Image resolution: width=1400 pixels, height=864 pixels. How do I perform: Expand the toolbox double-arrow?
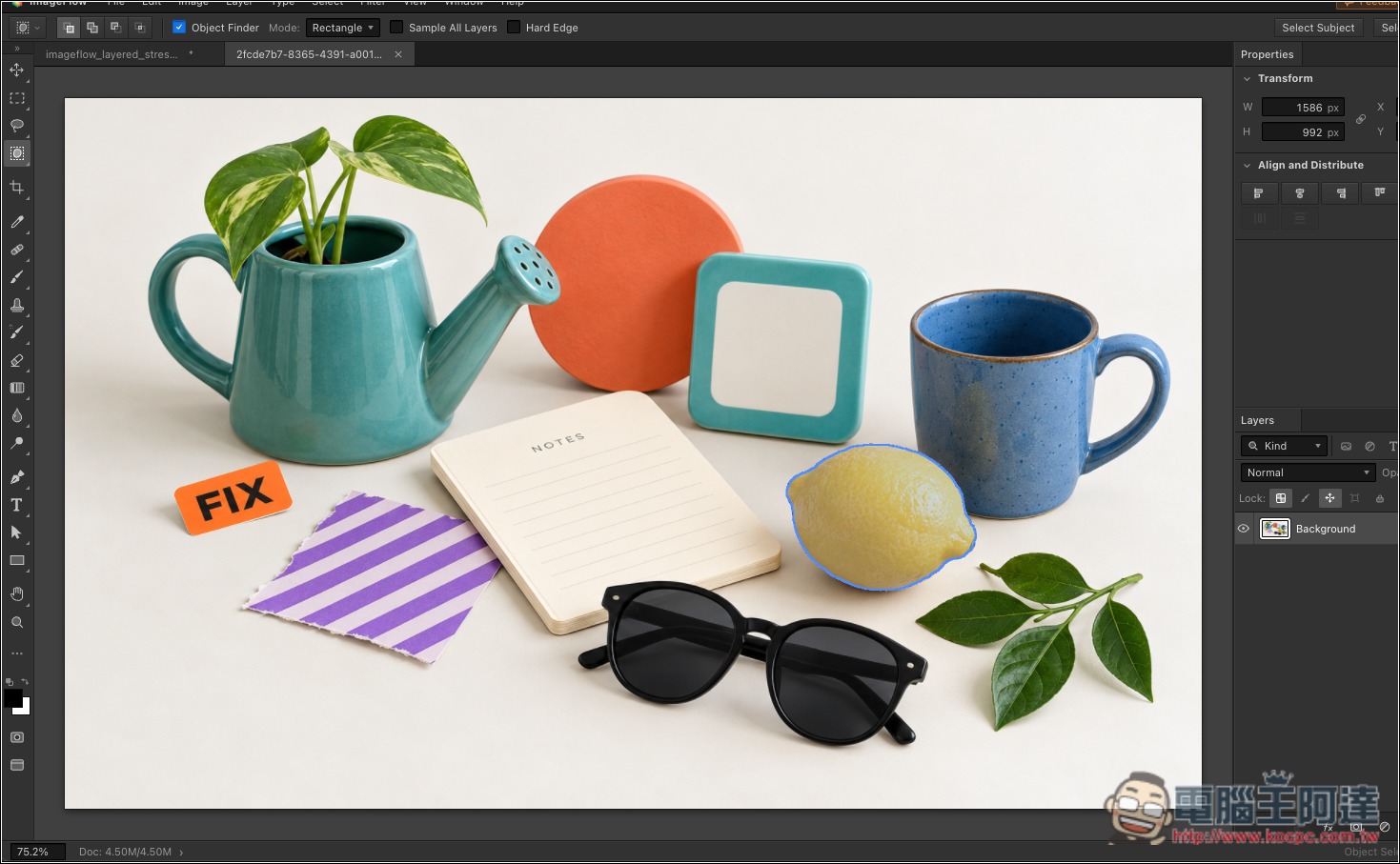tap(17, 49)
